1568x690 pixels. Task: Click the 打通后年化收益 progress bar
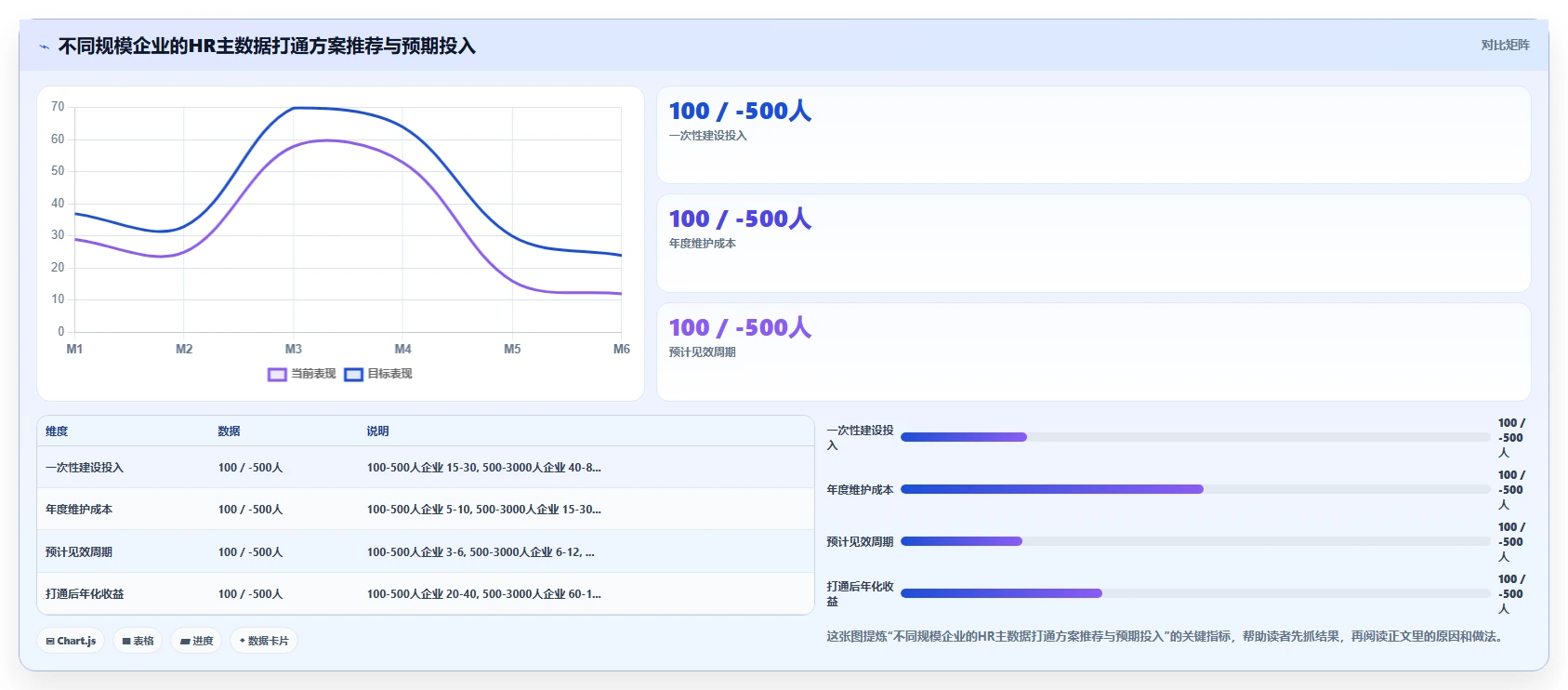click(1195, 593)
